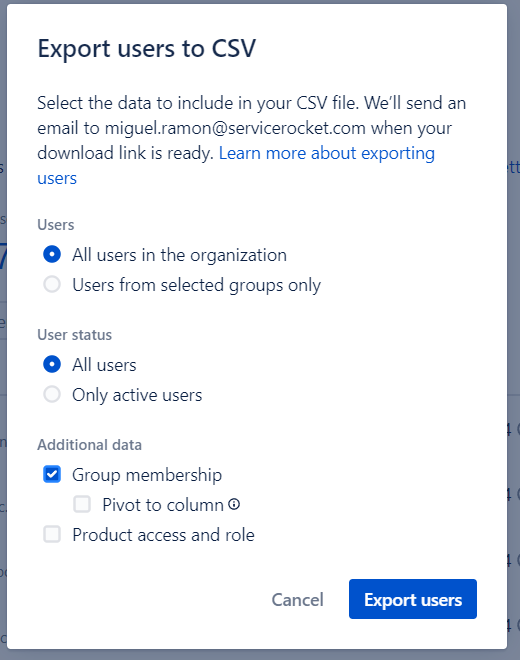The image size is (520, 660).
Task: Click the User status section heading
Action: [x=75, y=335]
